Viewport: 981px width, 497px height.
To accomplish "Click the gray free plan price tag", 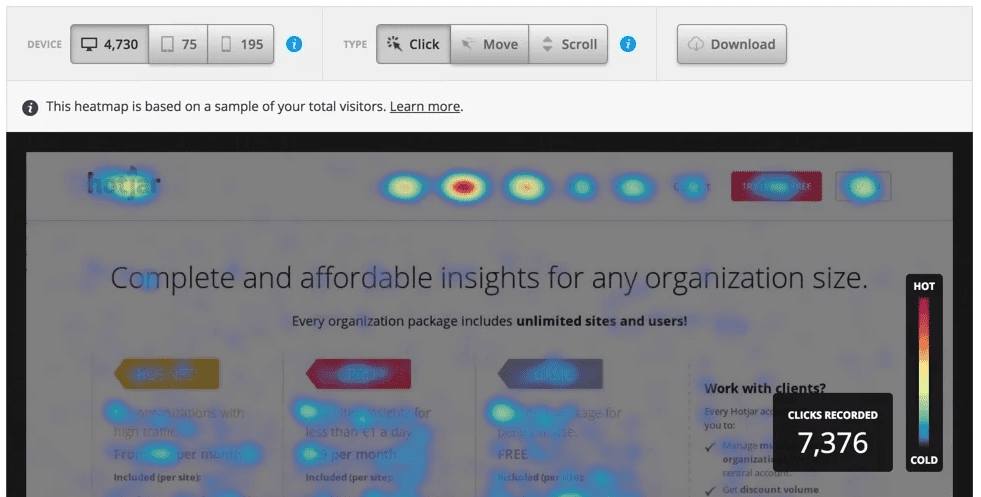I will pos(551,374).
